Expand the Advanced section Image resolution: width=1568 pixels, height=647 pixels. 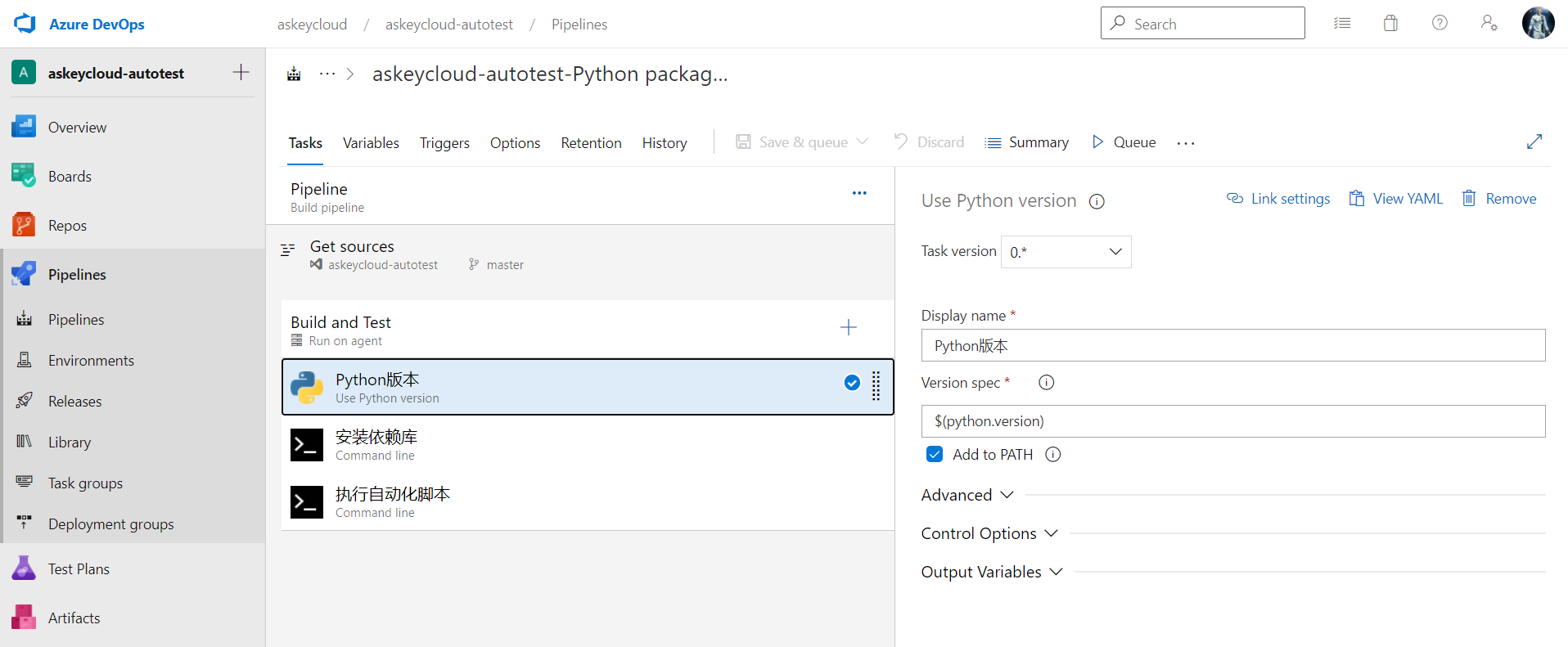tap(967, 495)
